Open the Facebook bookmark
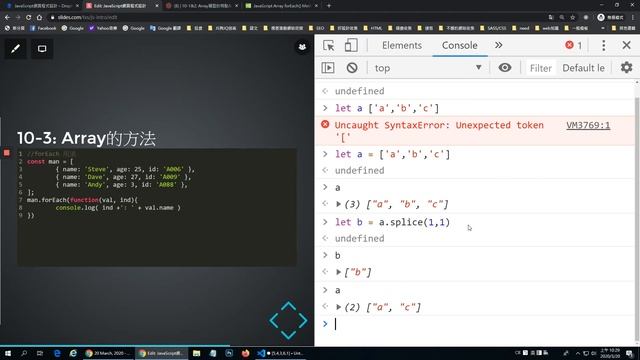The width and height of the screenshot is (640, 360). pyautogui.click(x=42, y=28)
